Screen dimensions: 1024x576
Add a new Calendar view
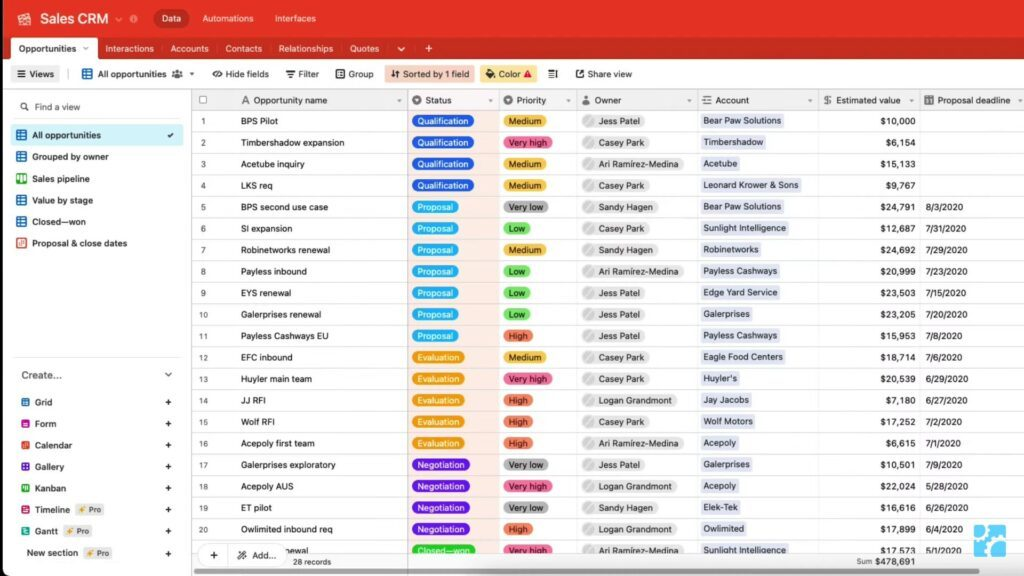[x=168, y=445]
